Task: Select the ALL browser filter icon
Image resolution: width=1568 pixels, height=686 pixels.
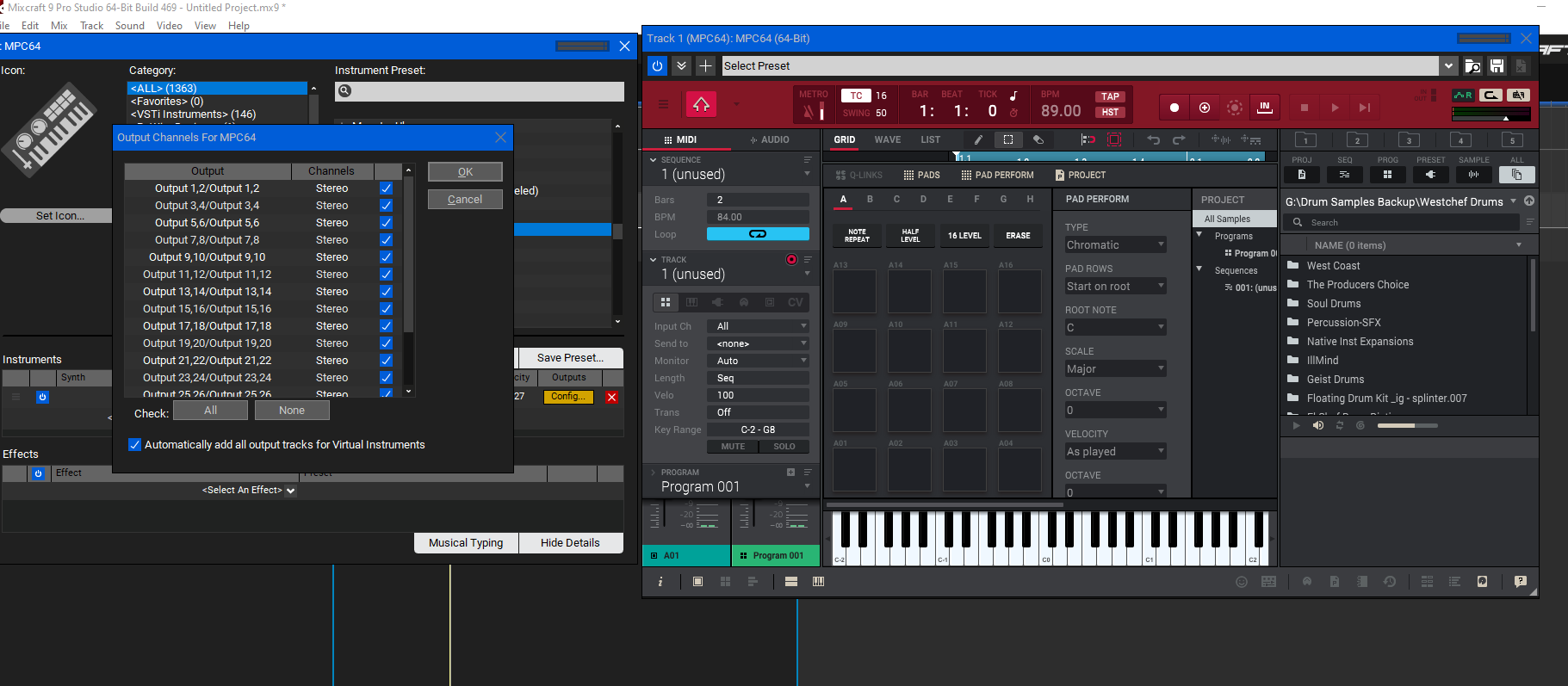Action: pos(1517,175)
